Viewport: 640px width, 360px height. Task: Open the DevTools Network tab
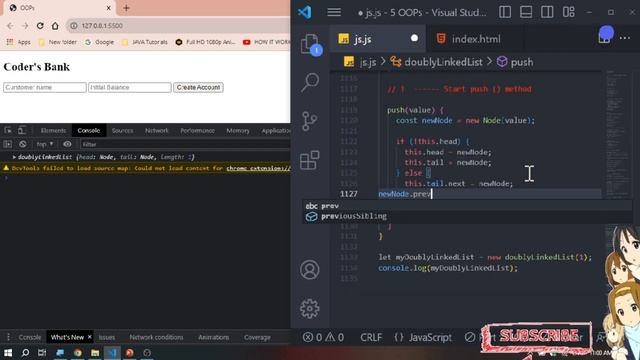156,131
